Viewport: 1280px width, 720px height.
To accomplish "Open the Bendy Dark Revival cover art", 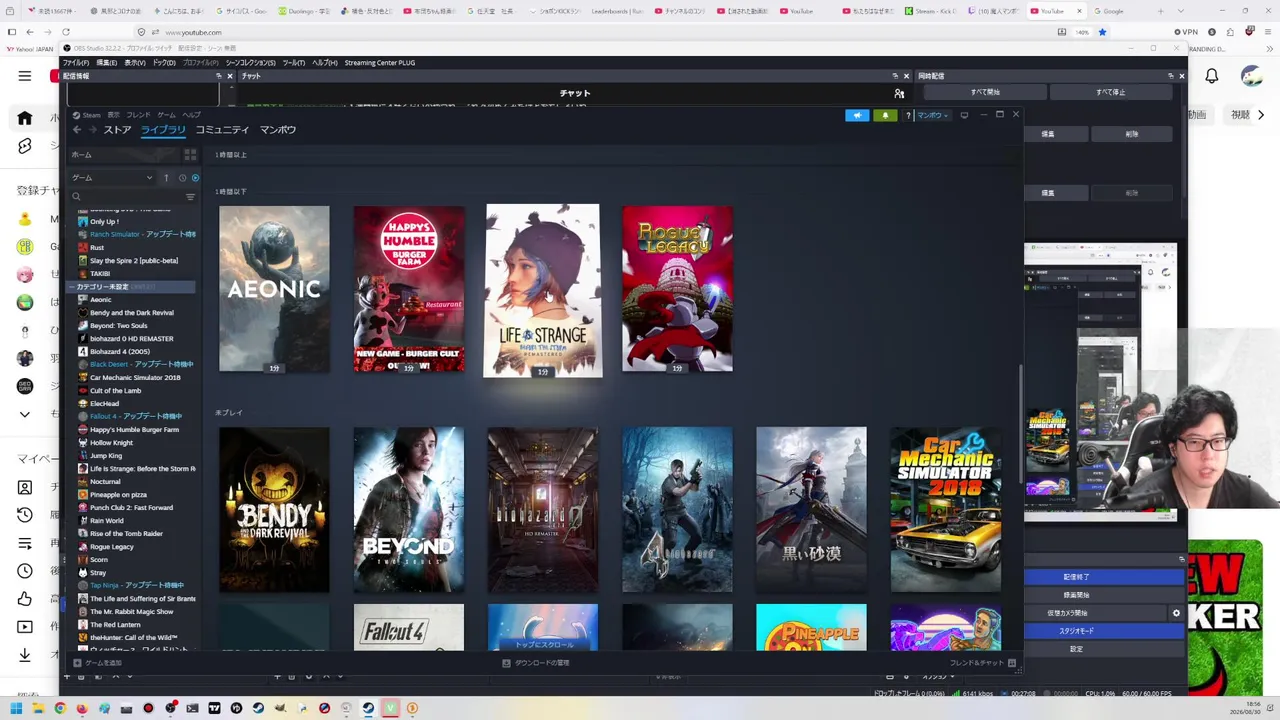I will tap(274, 510).
